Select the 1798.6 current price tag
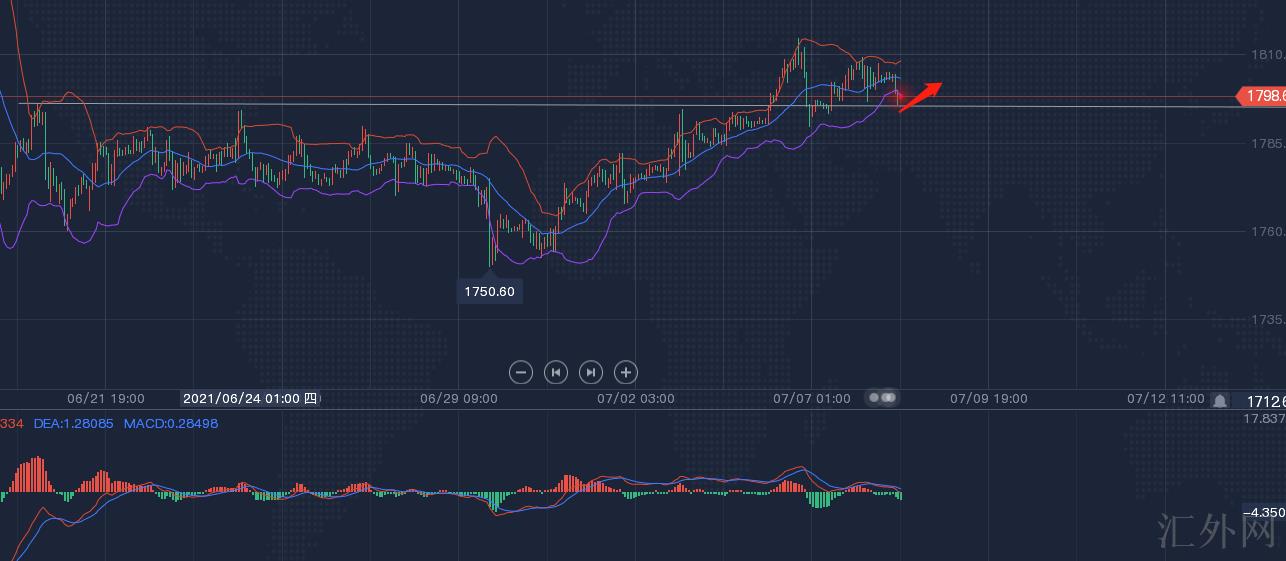1286x561 pixels. coord(1262,96)
